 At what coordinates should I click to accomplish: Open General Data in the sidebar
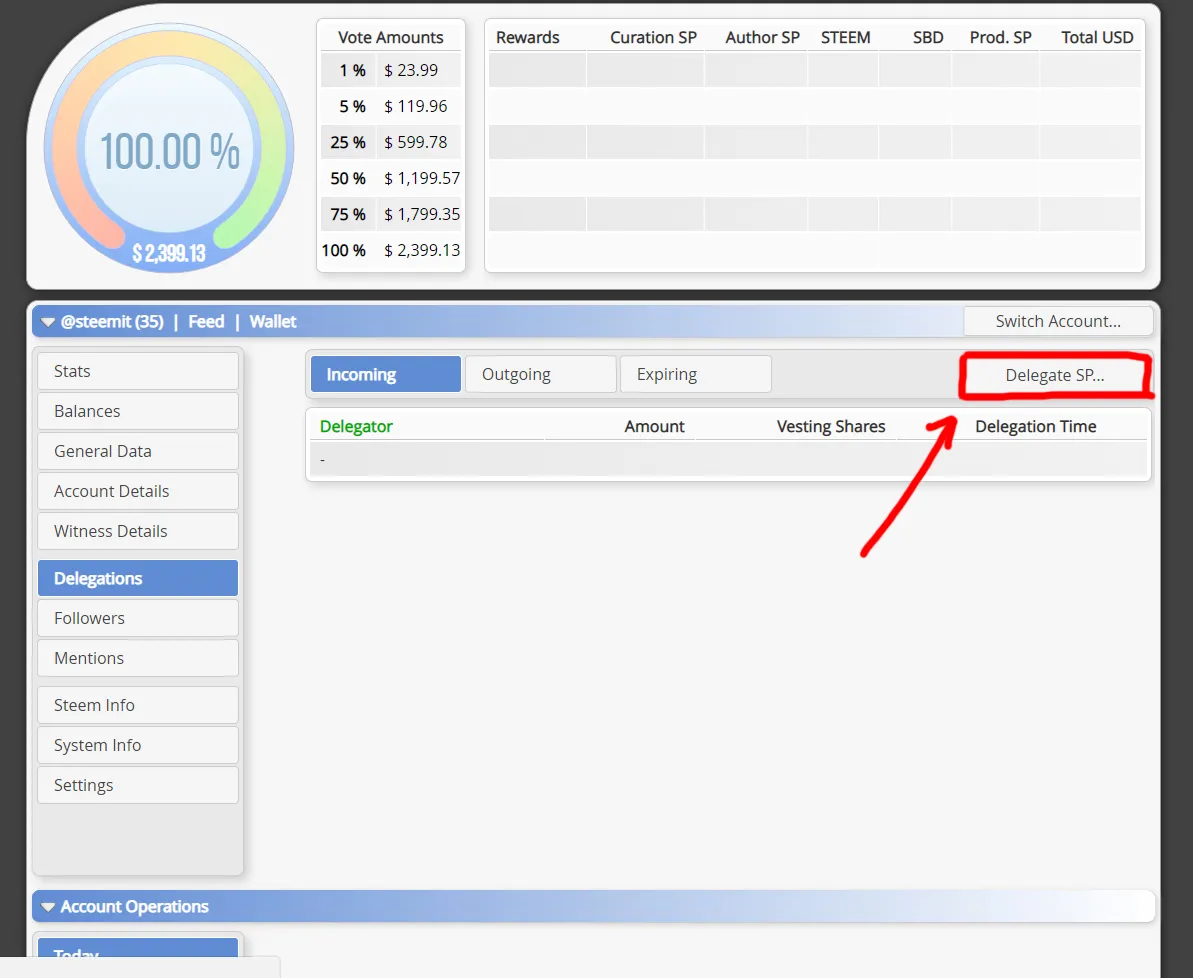[x=138, y=451]
